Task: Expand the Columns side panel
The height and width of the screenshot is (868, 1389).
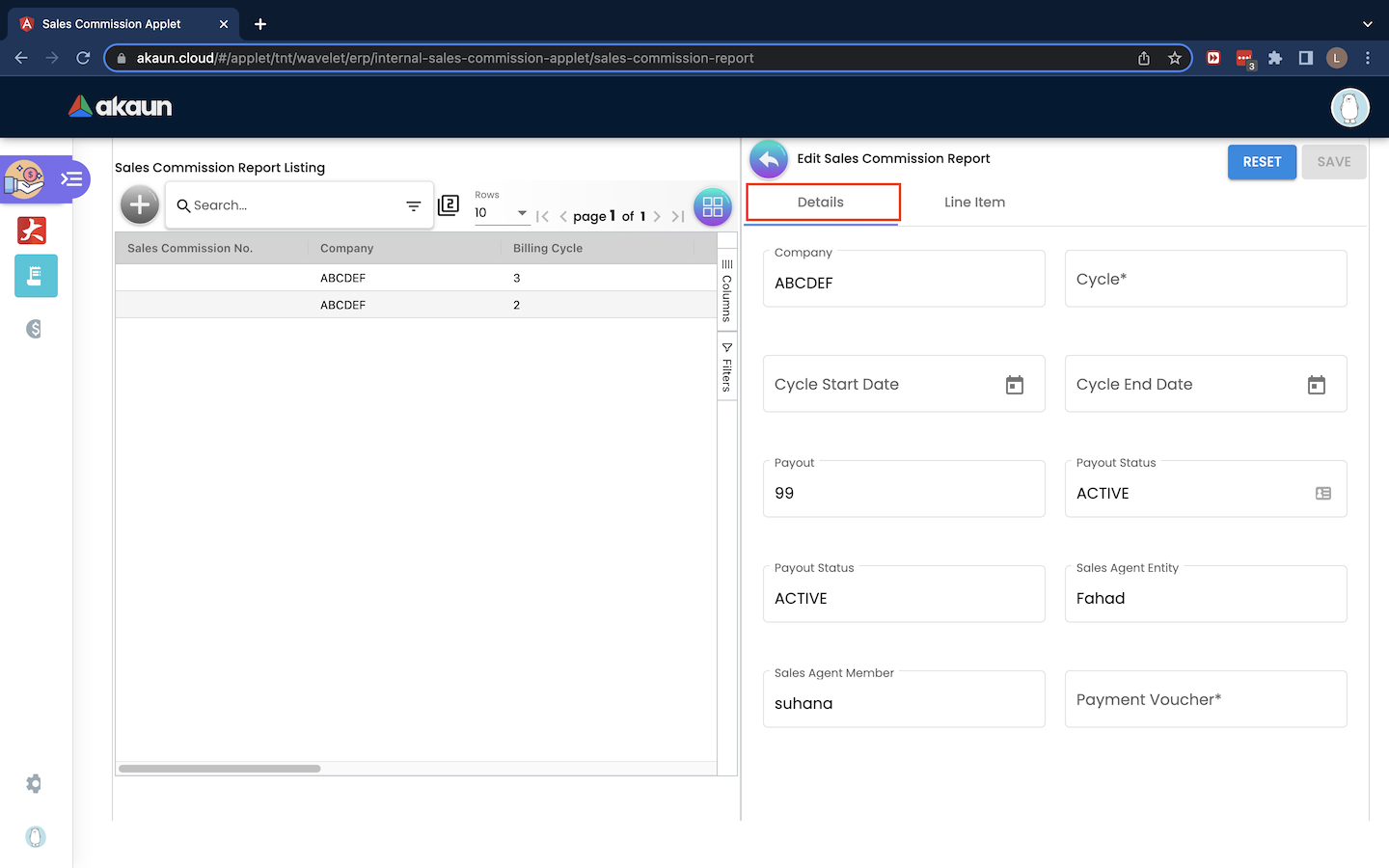Action: [x=727, y=290]
